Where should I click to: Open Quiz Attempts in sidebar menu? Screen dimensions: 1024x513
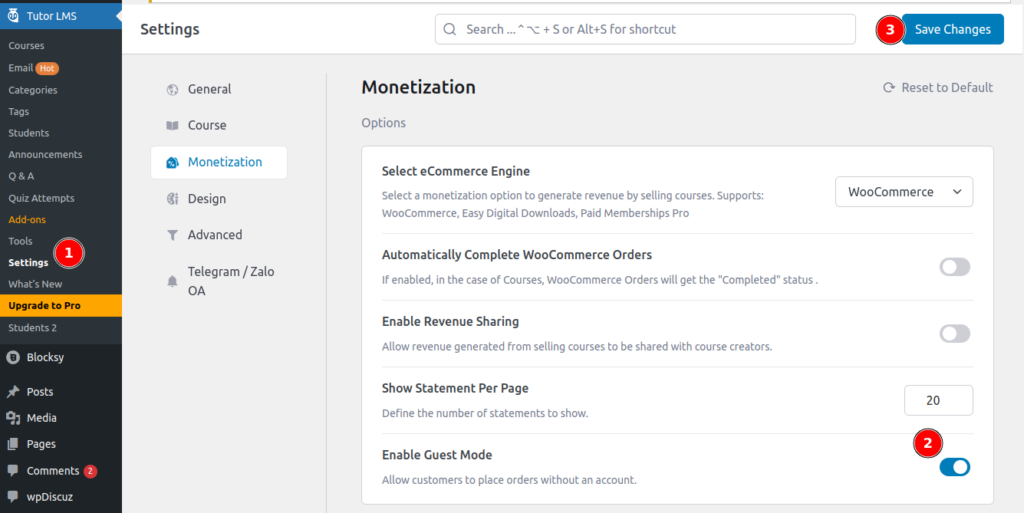coord(41,198)
